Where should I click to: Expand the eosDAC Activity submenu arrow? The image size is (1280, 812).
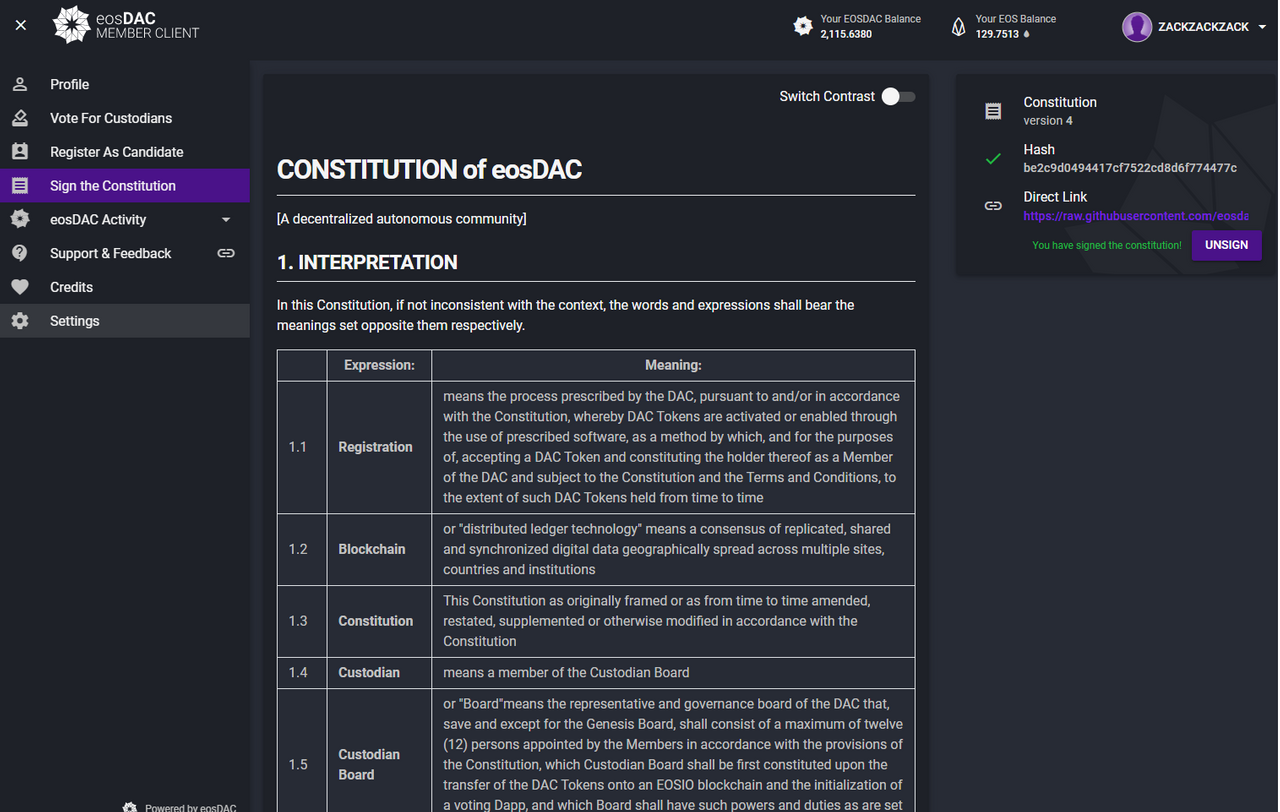(226, 220)
